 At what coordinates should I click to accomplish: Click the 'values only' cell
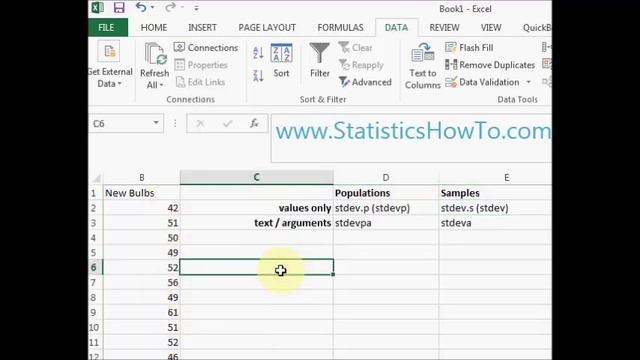click(256, 208)
